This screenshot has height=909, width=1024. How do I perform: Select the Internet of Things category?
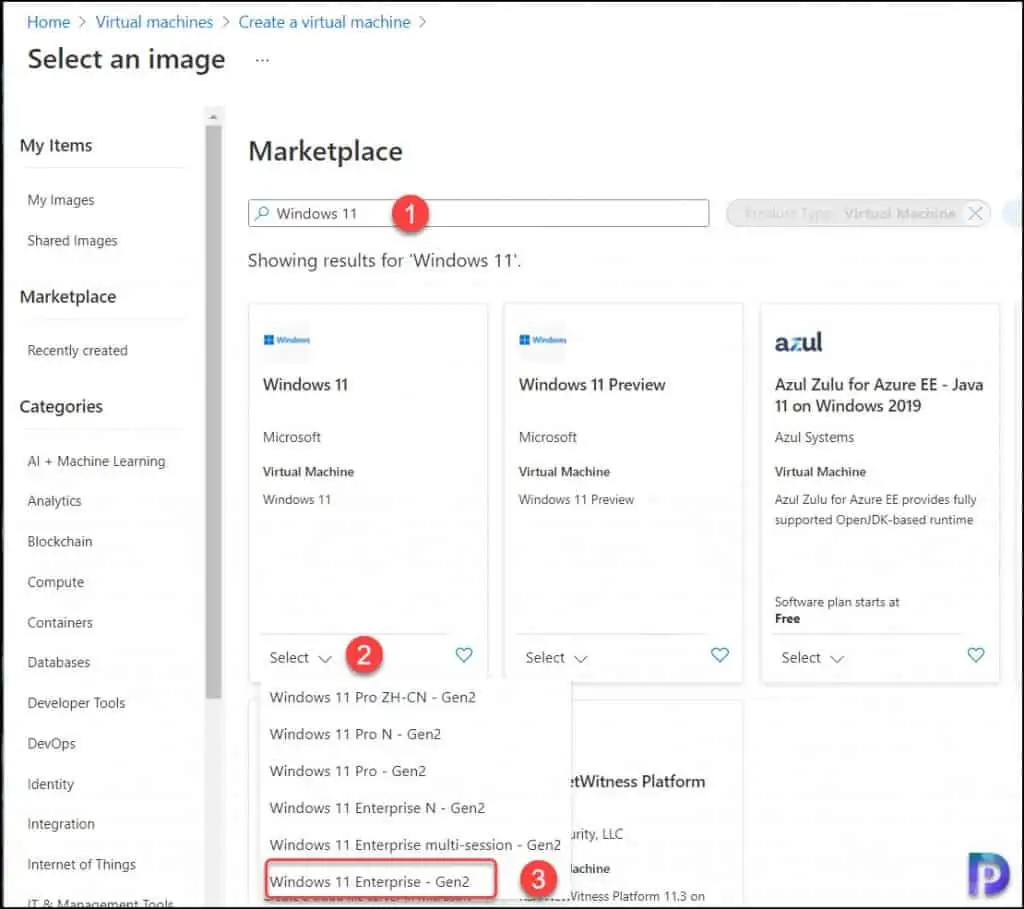82,865
